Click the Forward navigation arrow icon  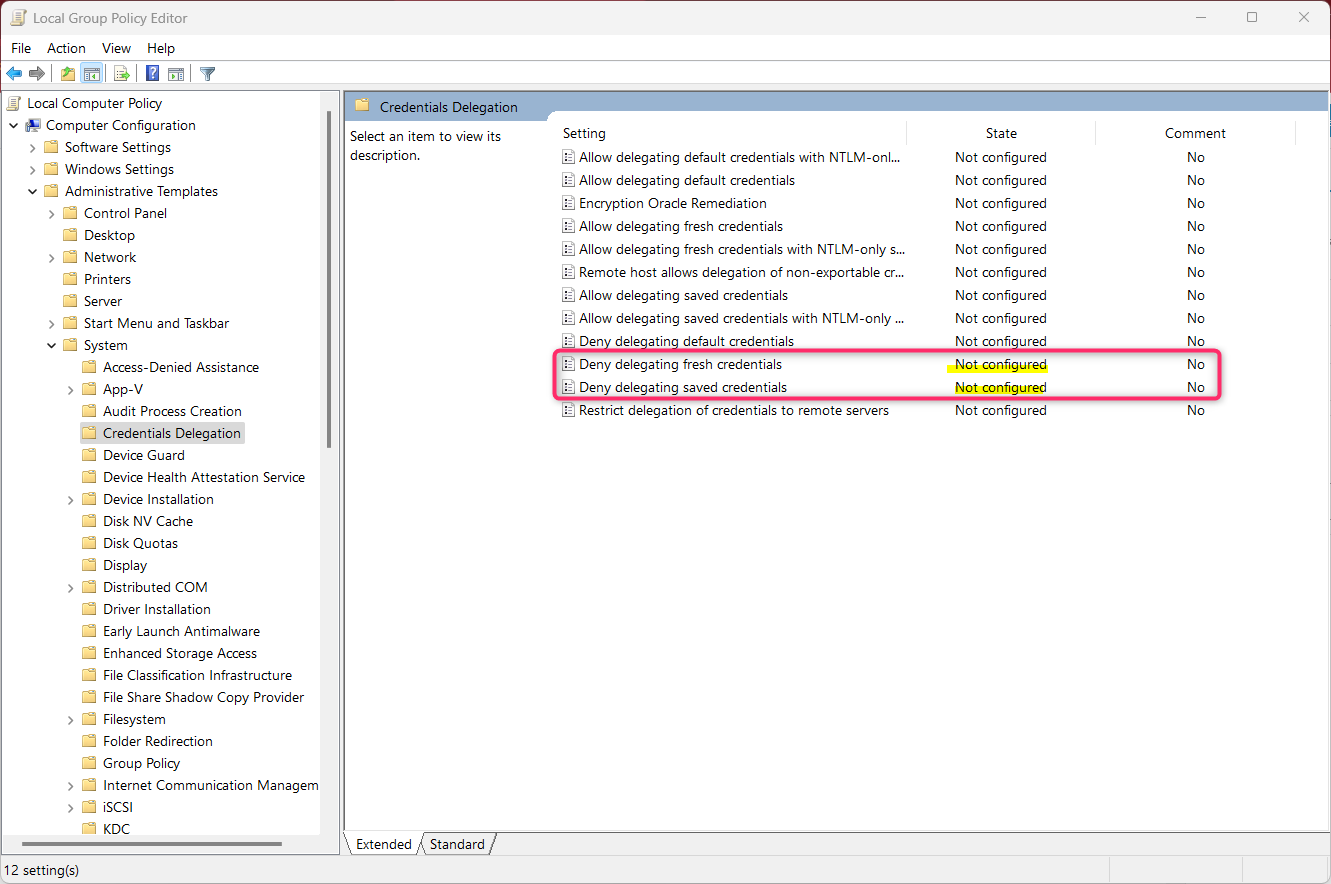pyautogui.click(x=37, y=72)
